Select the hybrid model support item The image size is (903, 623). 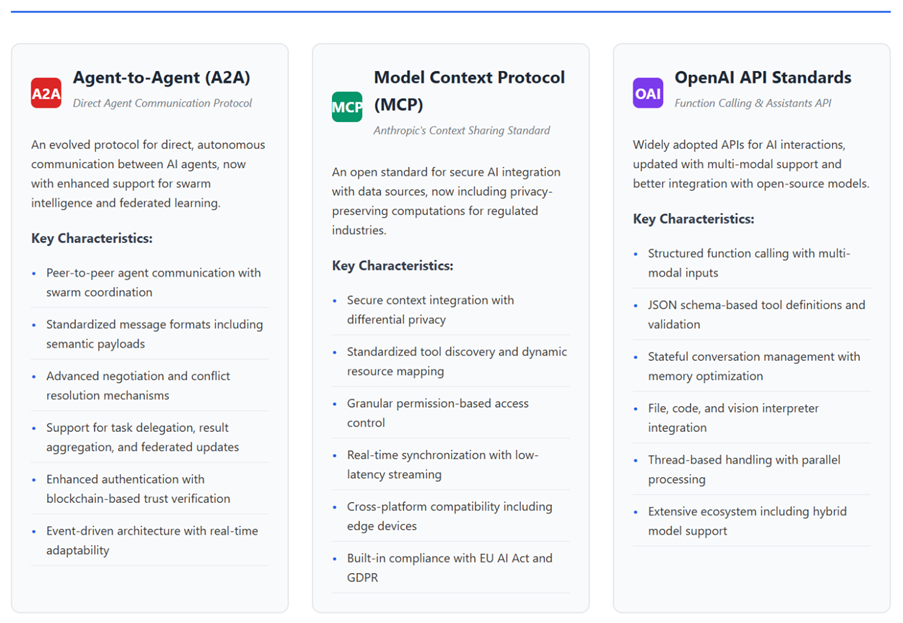coord(747,521)
